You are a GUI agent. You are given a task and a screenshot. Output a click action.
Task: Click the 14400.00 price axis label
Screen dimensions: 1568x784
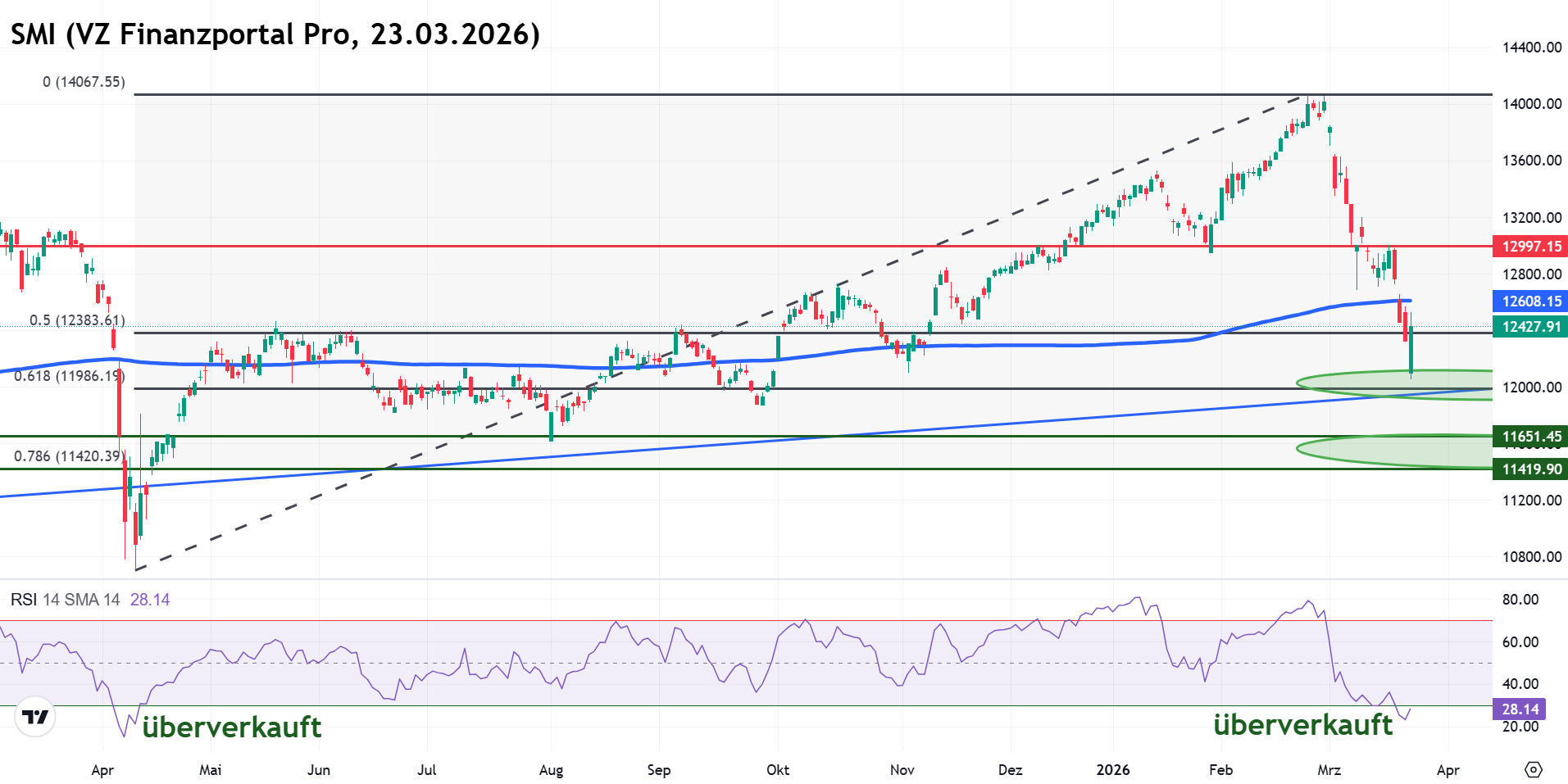tap(1531, 48)
